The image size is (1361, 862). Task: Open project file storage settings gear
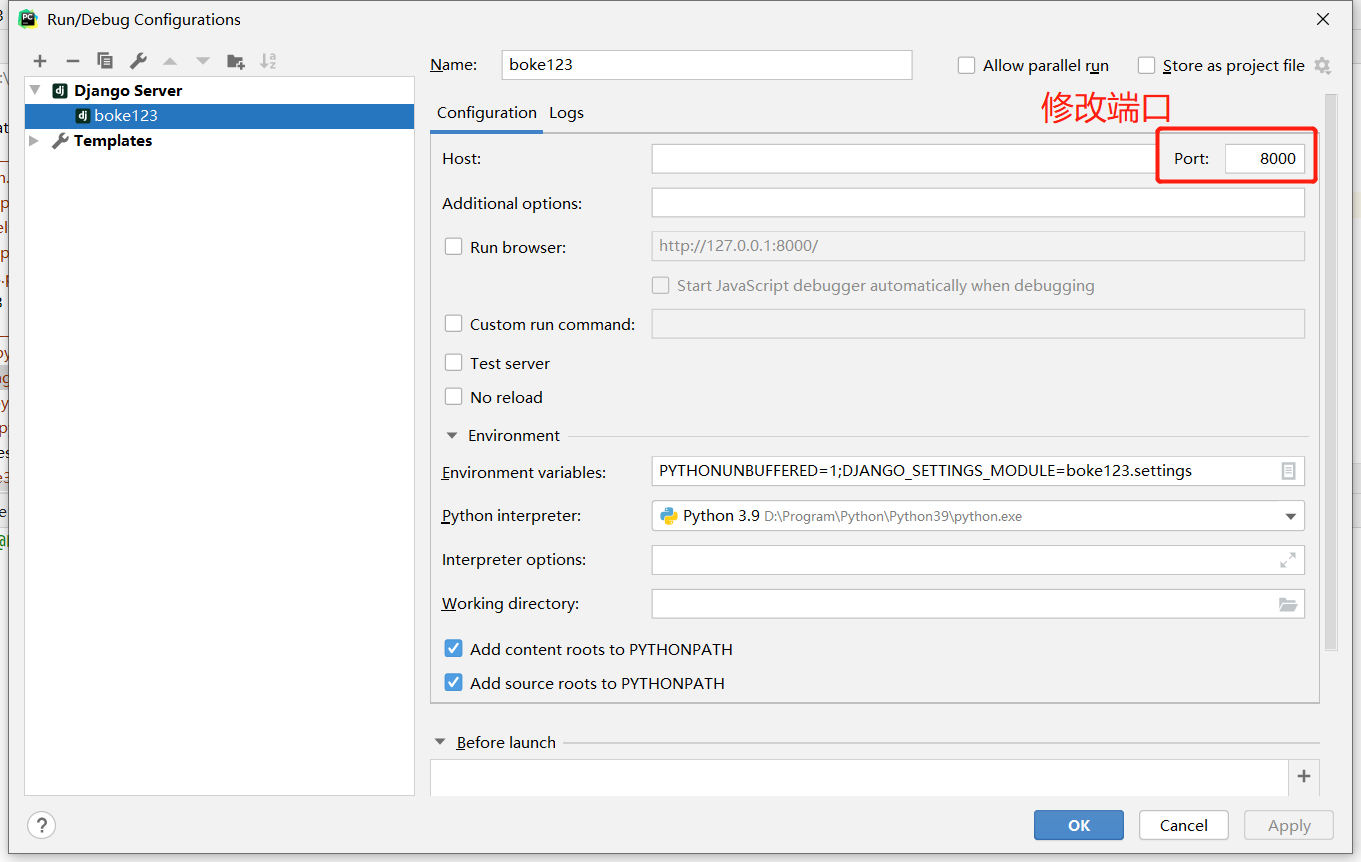(1322, 66)
